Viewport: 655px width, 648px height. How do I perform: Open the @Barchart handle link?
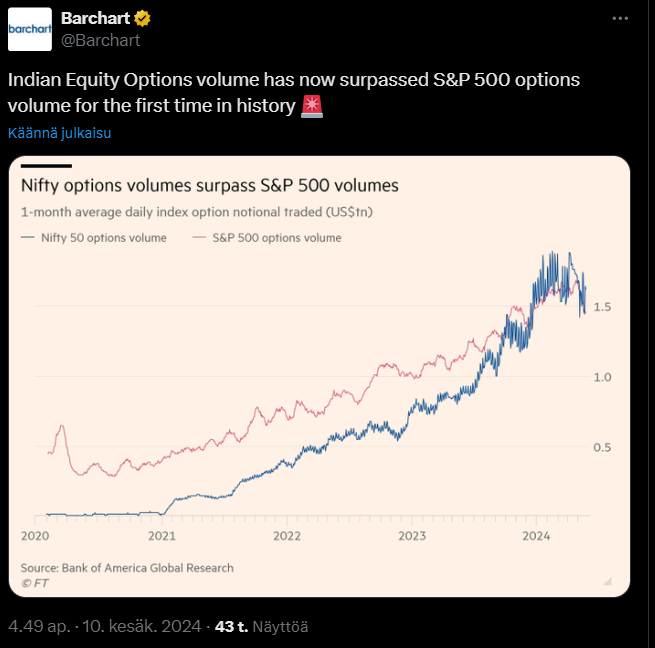tap(100, 40)
